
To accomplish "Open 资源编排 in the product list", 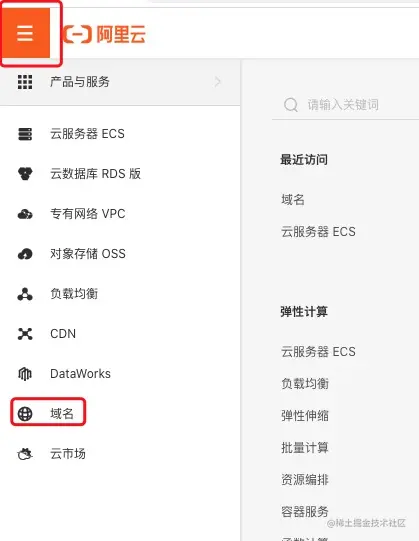I will 305,479.
